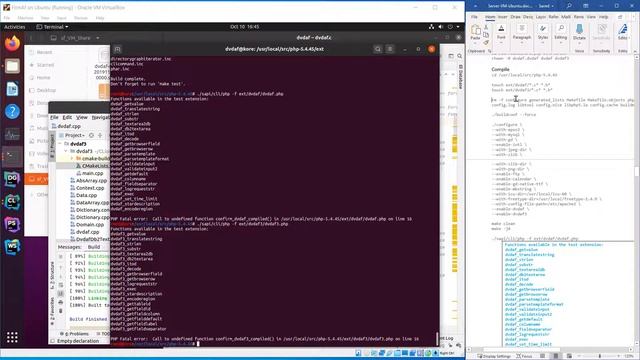
Task: Click the volume icon in Ubuntu top bar
Action: click(x=441, y=27)
